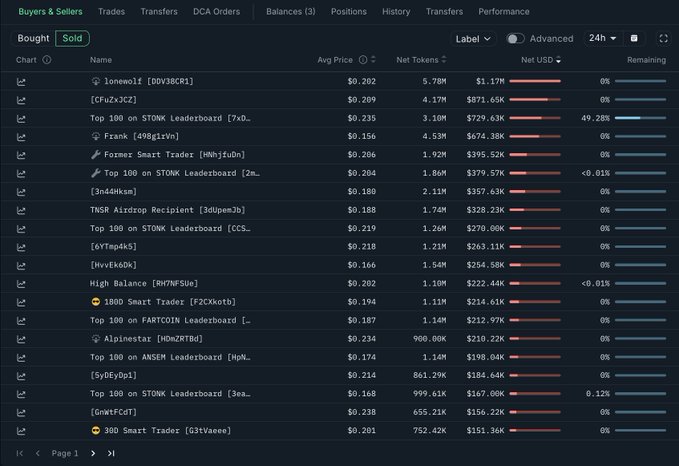
Task: Switch to Buyers & Sellers tab
Action: (x=50, y=12)
